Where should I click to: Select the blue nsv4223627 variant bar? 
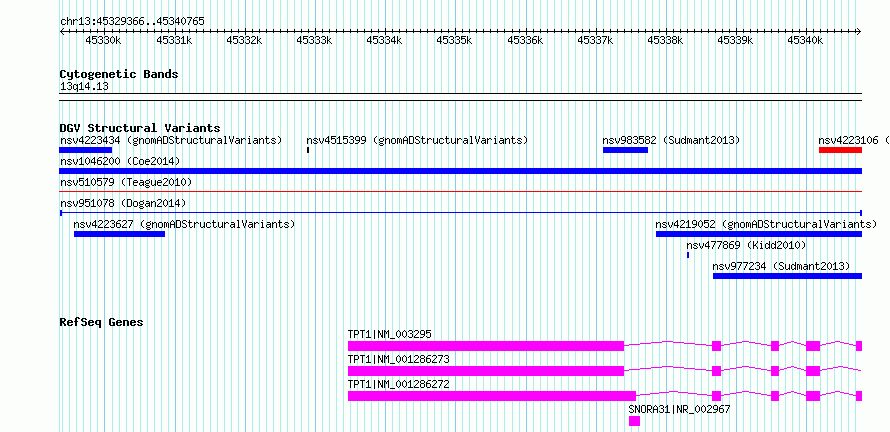click(x=119, y=233)
